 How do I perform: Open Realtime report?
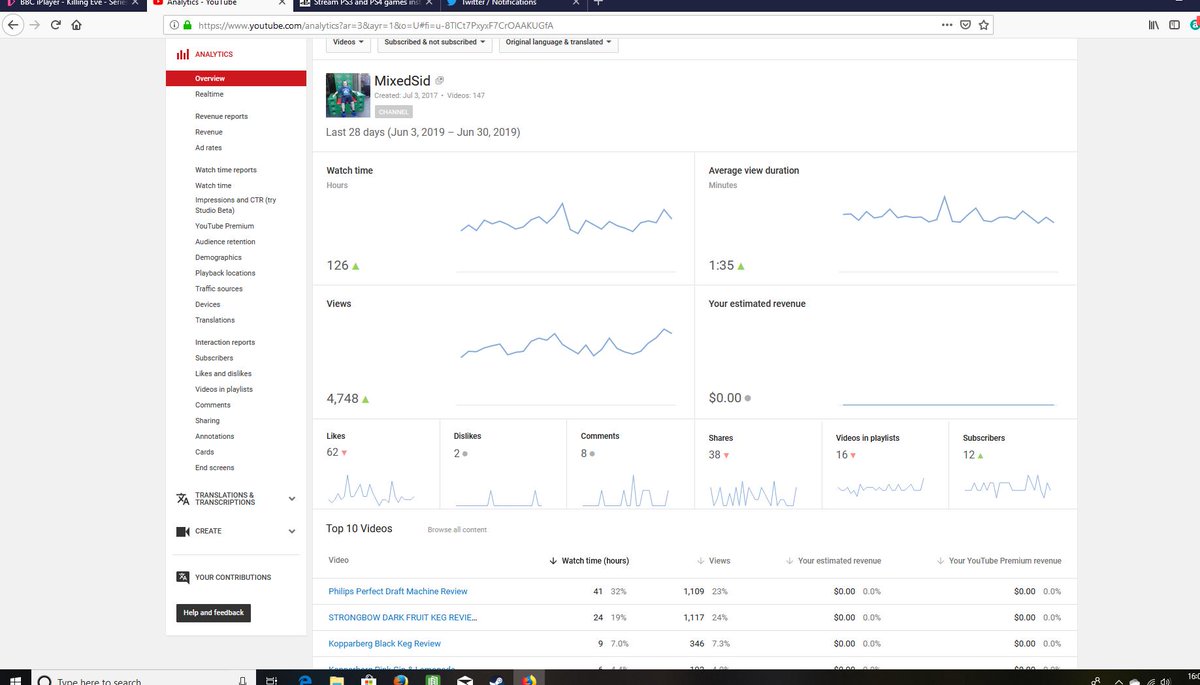point(209,94)
